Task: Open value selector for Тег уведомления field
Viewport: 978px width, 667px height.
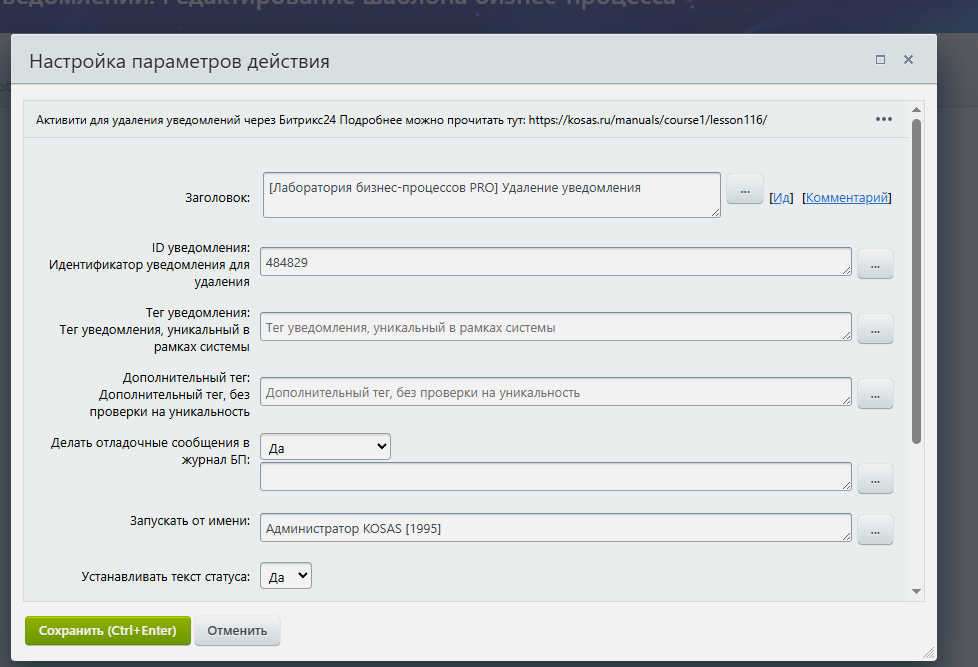Action: coord(874,329)
